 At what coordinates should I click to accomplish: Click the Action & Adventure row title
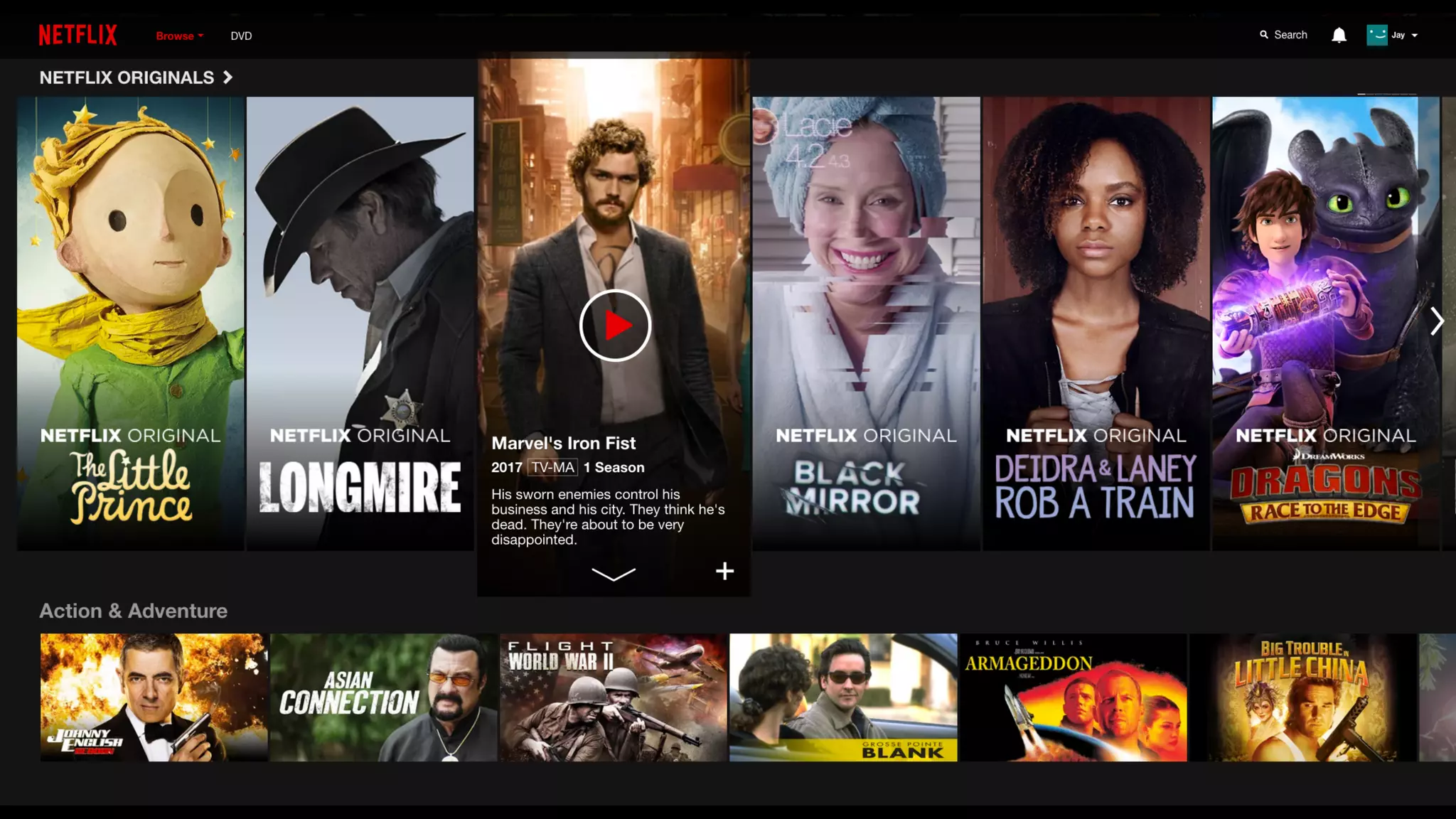(133, 611)
